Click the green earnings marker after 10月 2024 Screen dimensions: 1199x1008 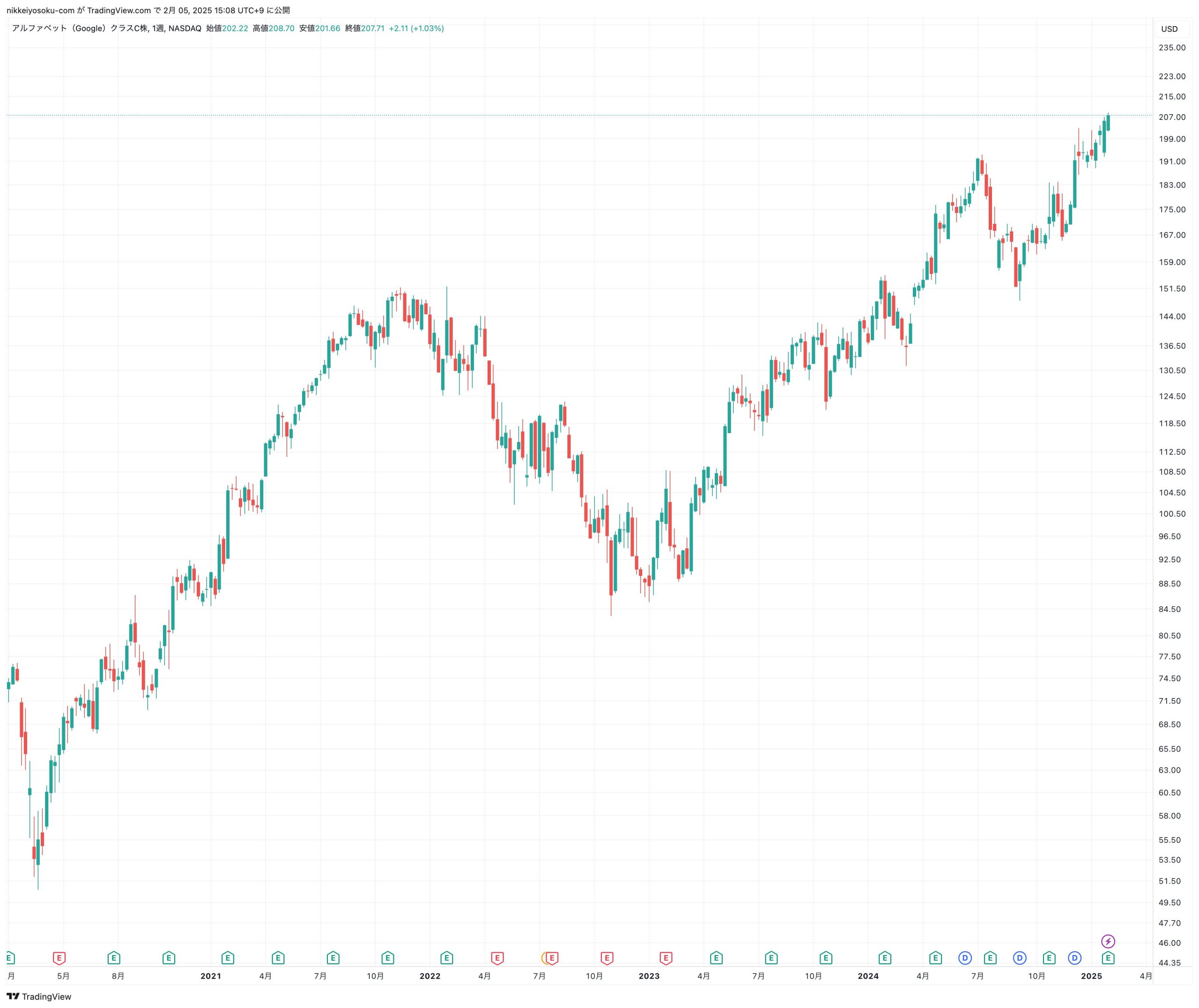pos(1049,958)
